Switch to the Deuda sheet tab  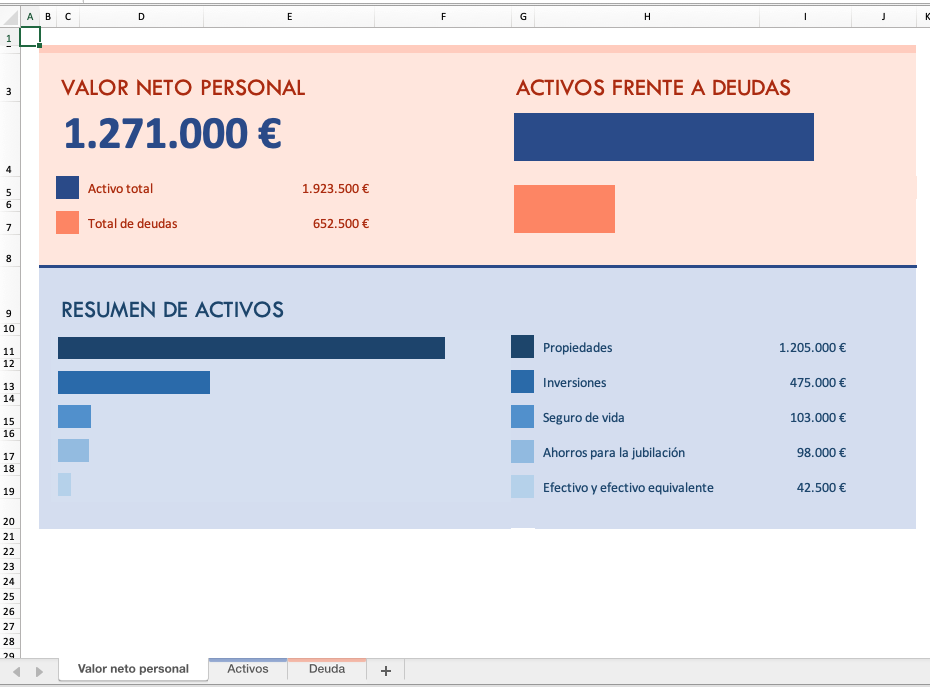pyautogui.click(x=327, y=669)
